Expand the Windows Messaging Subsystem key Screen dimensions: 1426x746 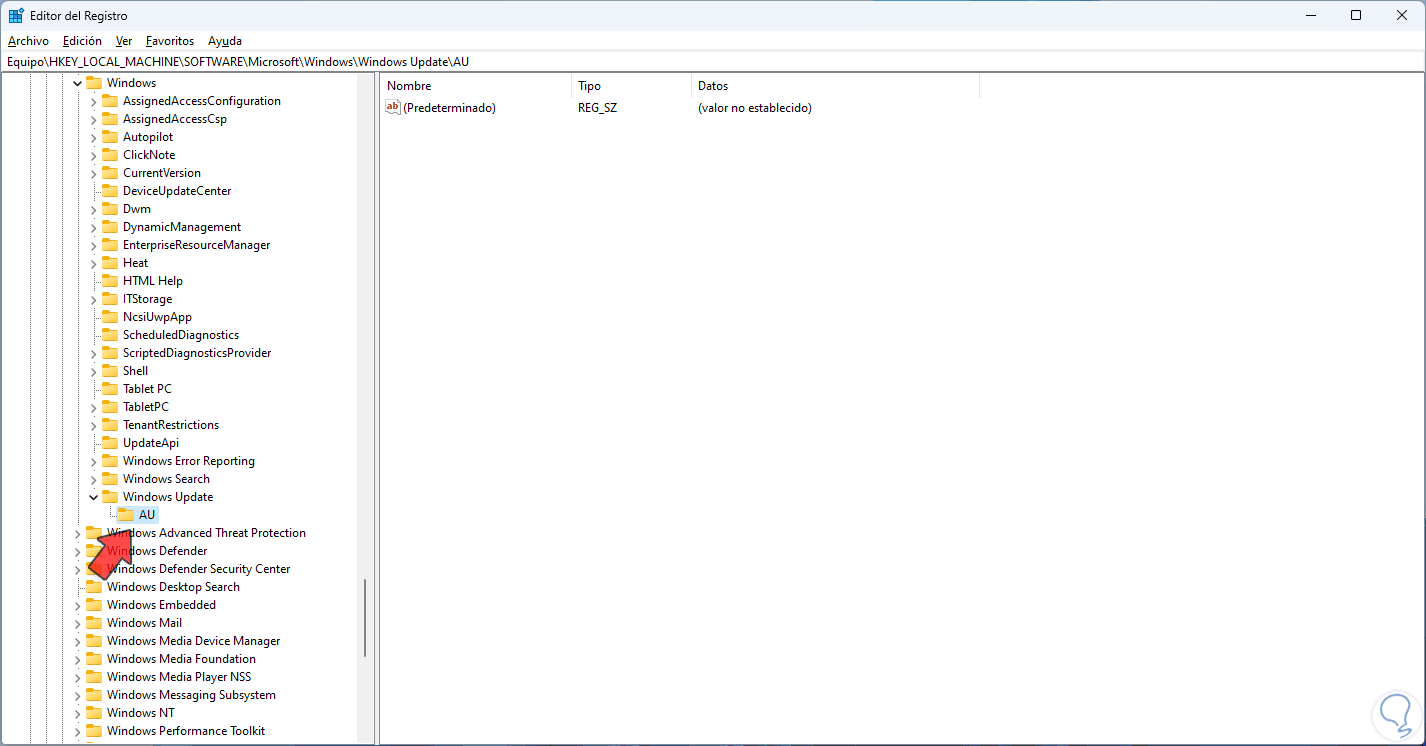[78, 695]
